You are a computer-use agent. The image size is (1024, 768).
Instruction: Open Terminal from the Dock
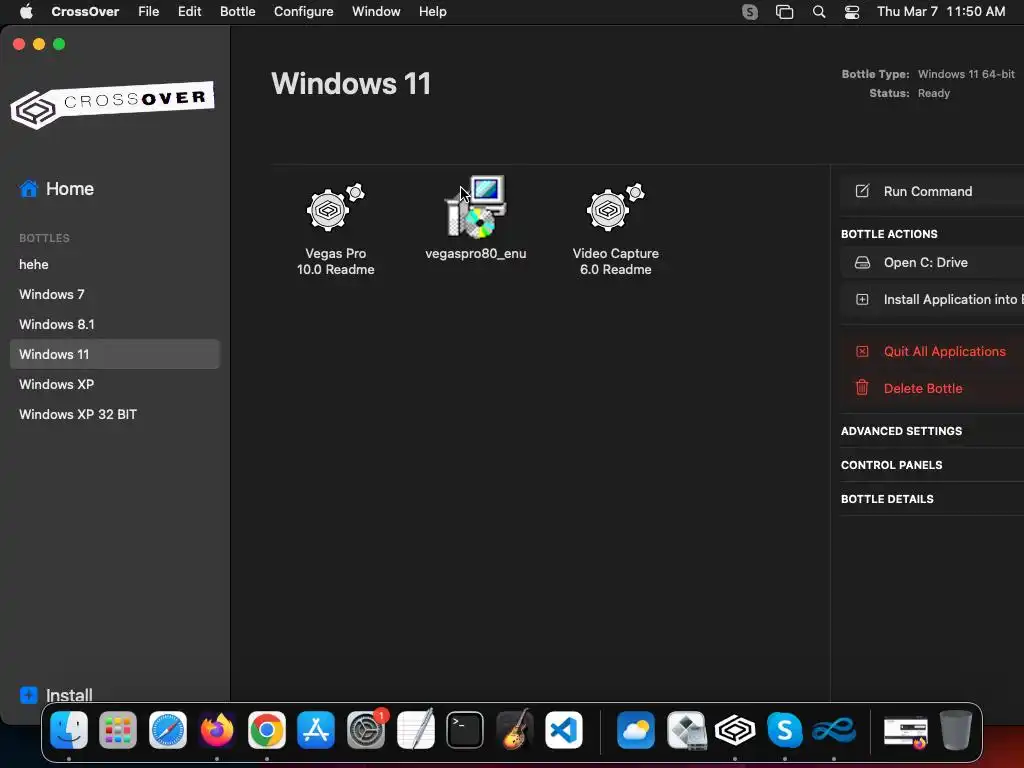tap(465, 730)
